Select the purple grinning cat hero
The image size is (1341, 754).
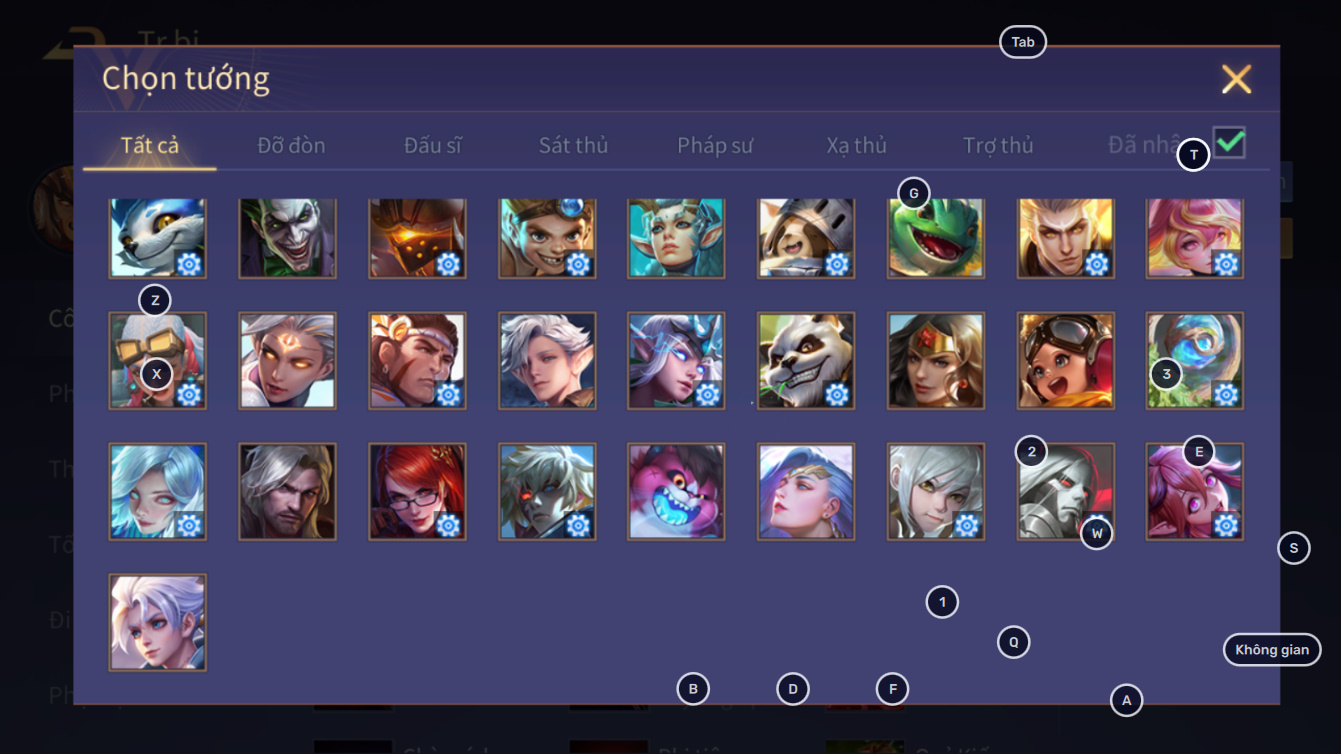677,492
